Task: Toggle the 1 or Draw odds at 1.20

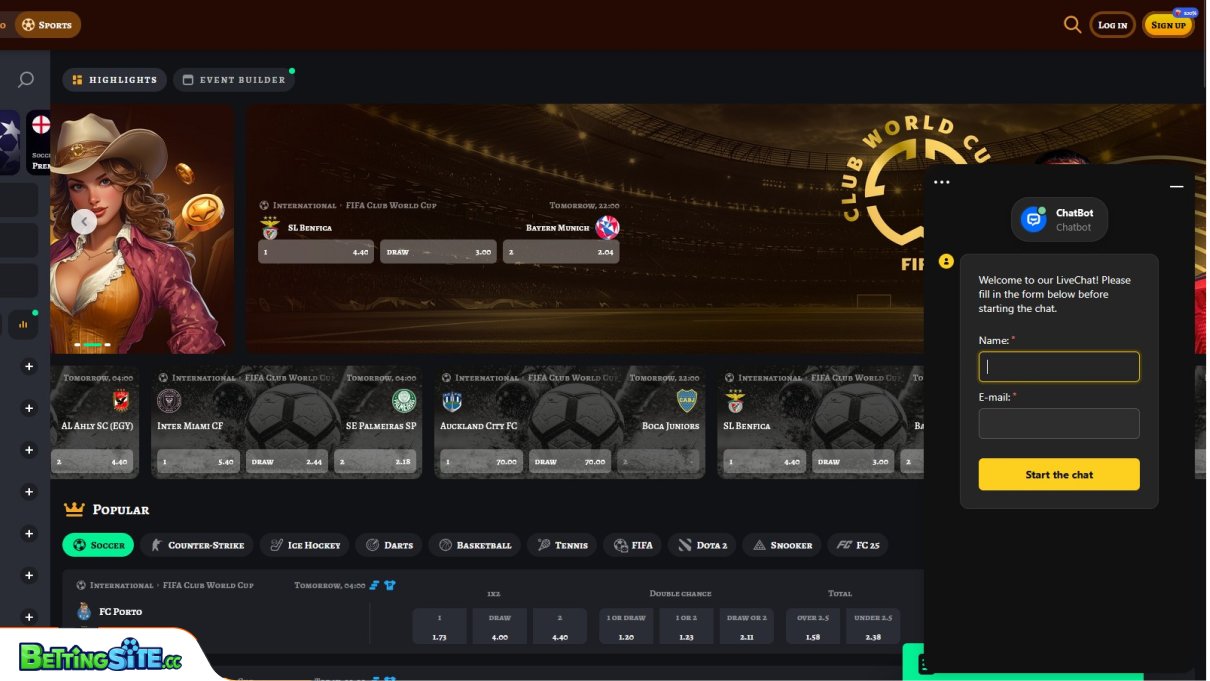Action: (626, 627)
